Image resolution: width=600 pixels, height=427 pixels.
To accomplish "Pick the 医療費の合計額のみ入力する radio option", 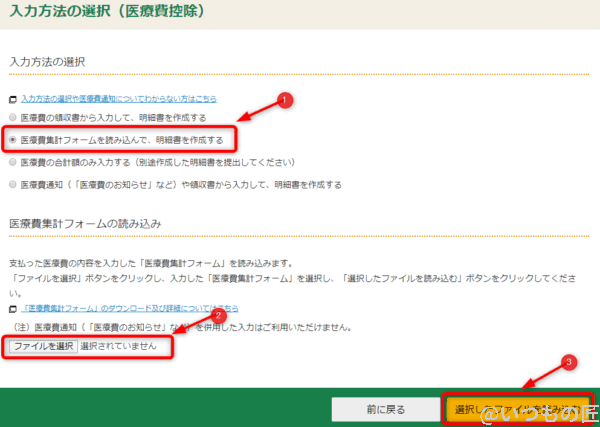I will click(x=12, y=160).
